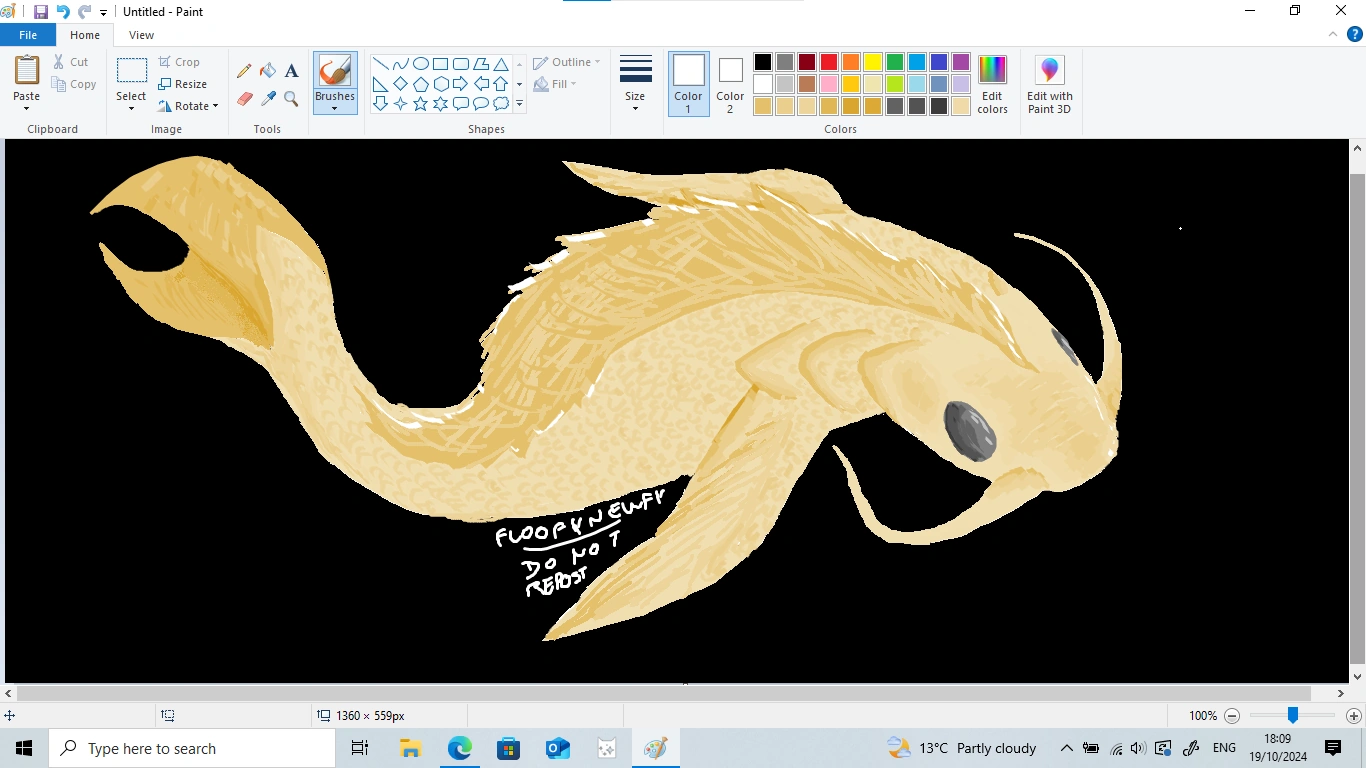Select the Color picker tool
The width and height of the screenshot is (1366, 768).
(267, 99)
